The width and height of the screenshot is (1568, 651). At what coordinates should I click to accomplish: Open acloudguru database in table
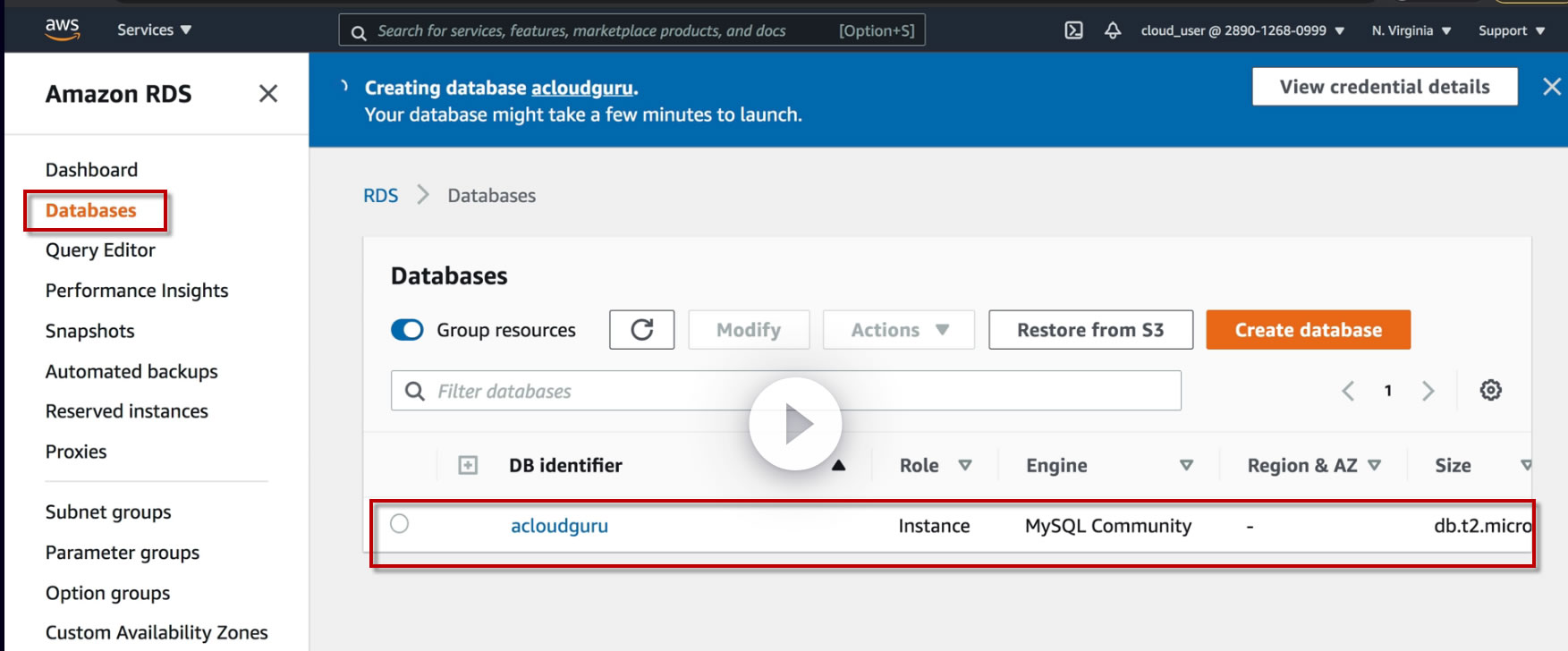[559, 526]
